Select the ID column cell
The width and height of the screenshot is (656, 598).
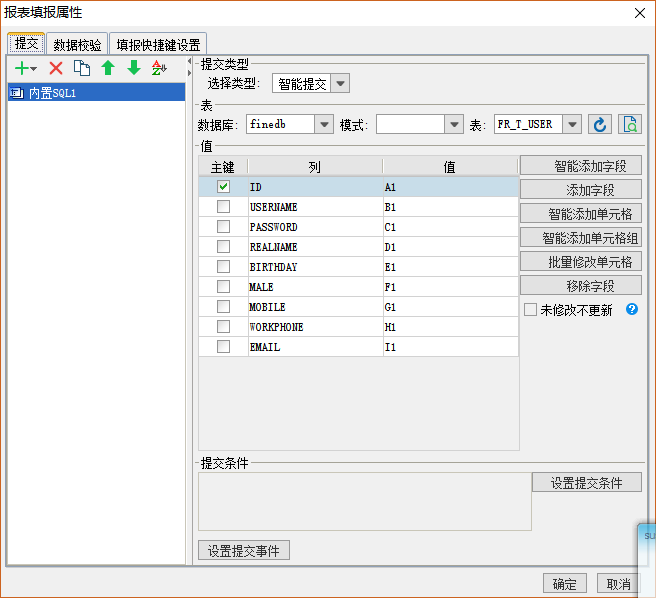[315, 187]
